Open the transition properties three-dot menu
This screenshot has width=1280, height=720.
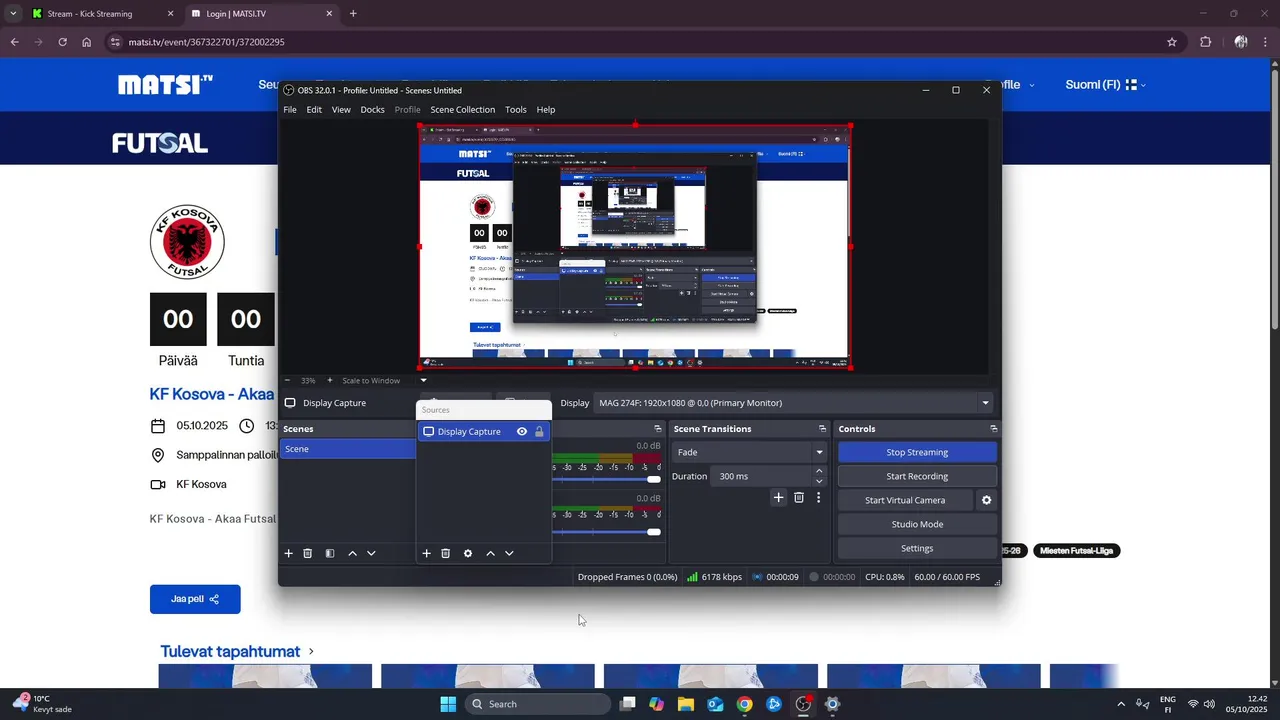click(x=818, y=497)
